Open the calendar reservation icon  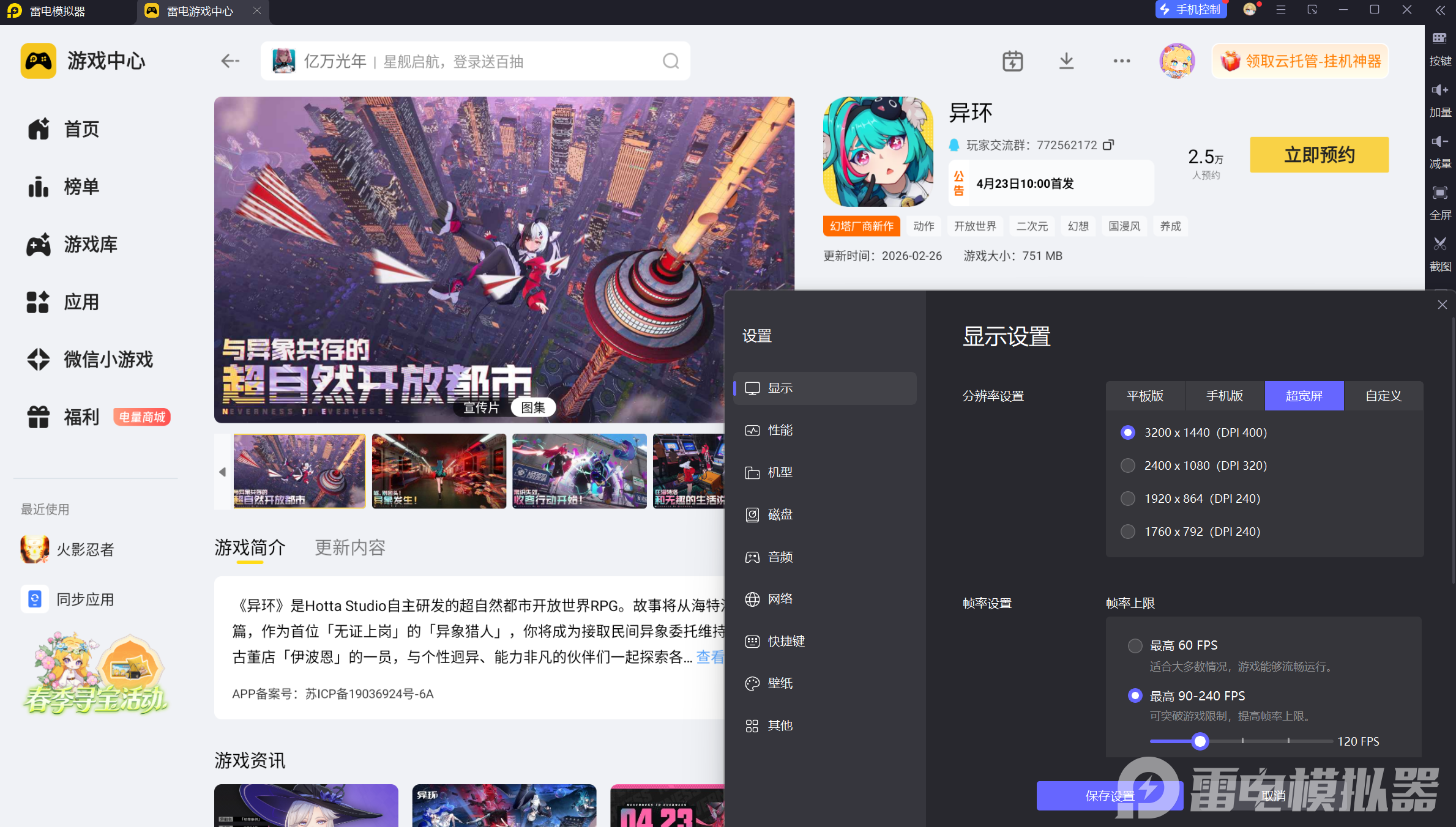tap(1012, 61)
